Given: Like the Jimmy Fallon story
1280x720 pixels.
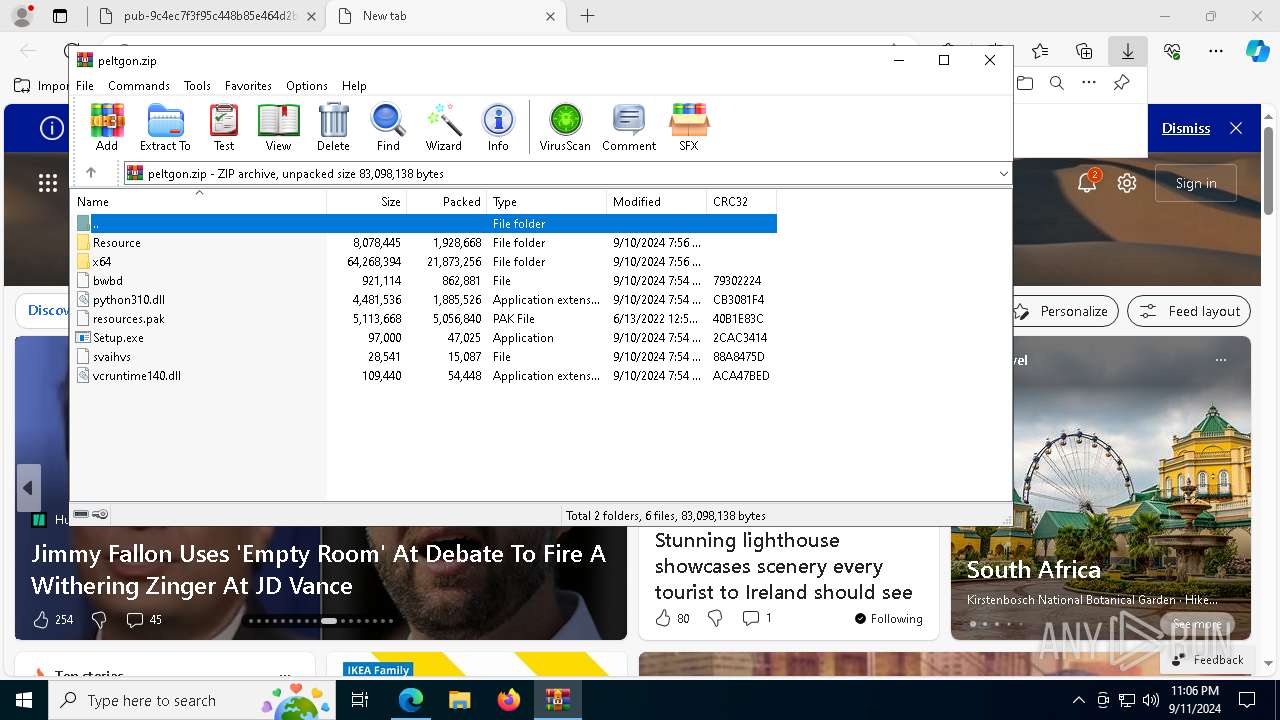Looking at the screenshot, I should pos(41,620).
